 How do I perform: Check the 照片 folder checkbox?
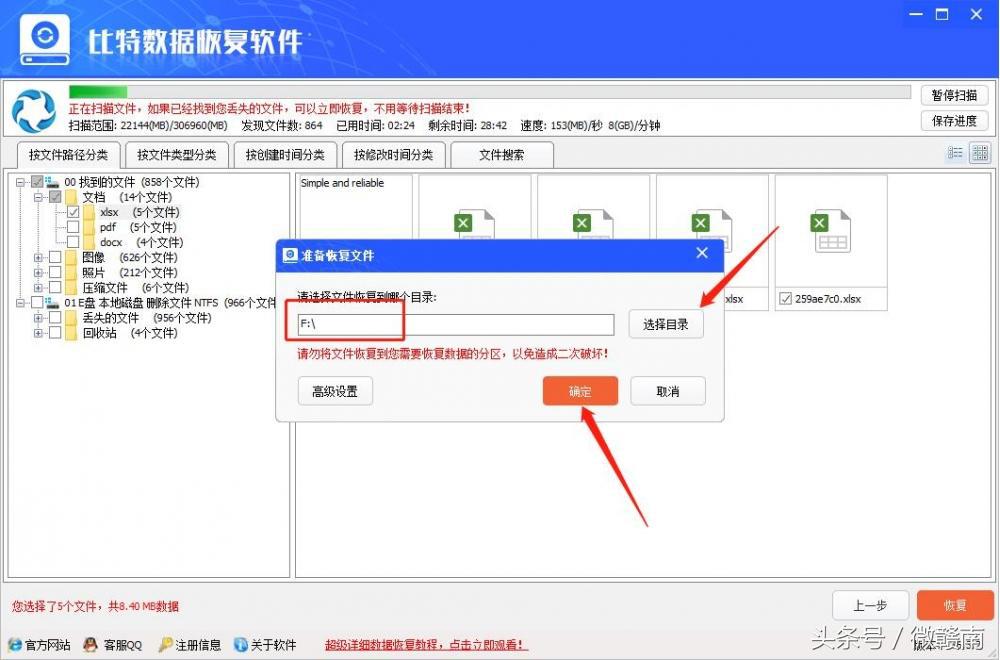(55, 273)
